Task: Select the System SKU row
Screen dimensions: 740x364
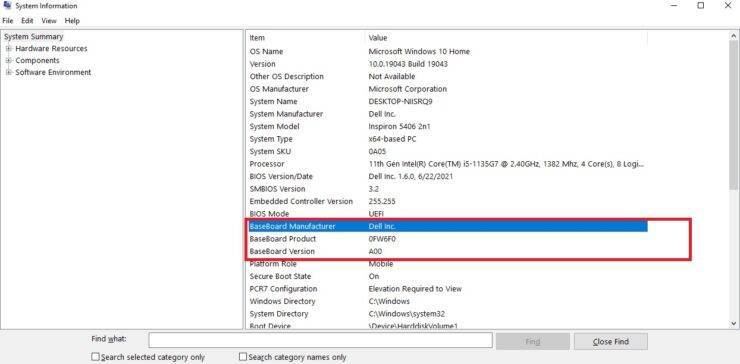Action: (x=447, y=152)
